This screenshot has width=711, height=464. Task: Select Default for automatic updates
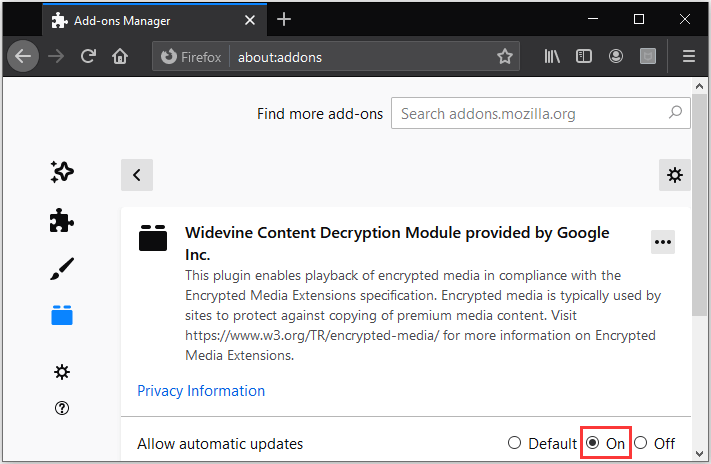(x=515, y=443)
